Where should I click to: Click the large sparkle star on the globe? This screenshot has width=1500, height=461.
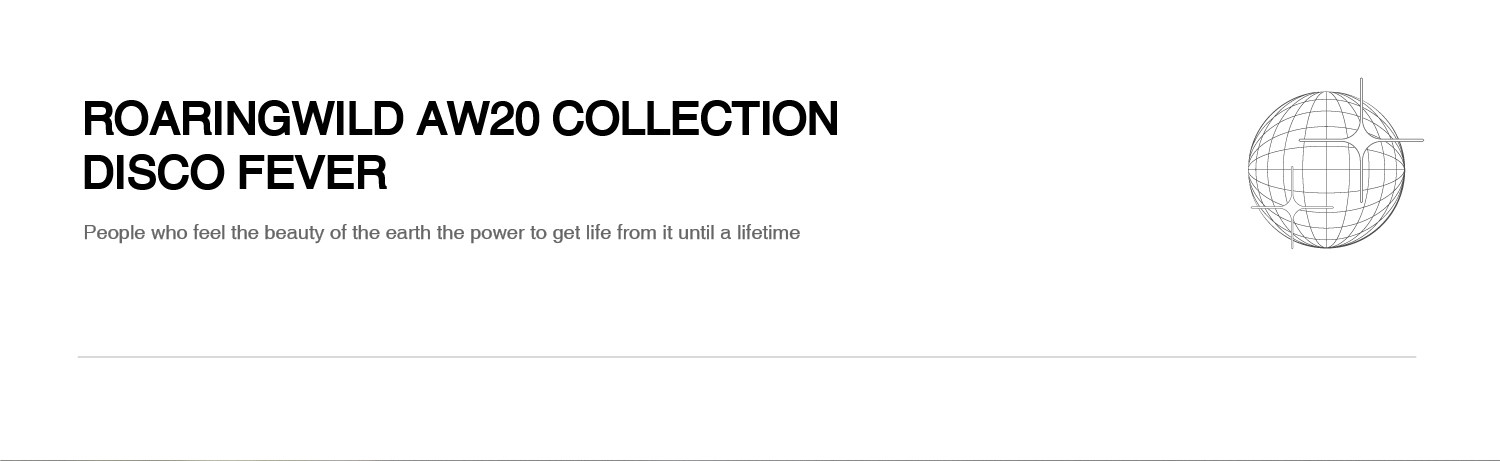pyautogui.click(x=1361, y=139)
